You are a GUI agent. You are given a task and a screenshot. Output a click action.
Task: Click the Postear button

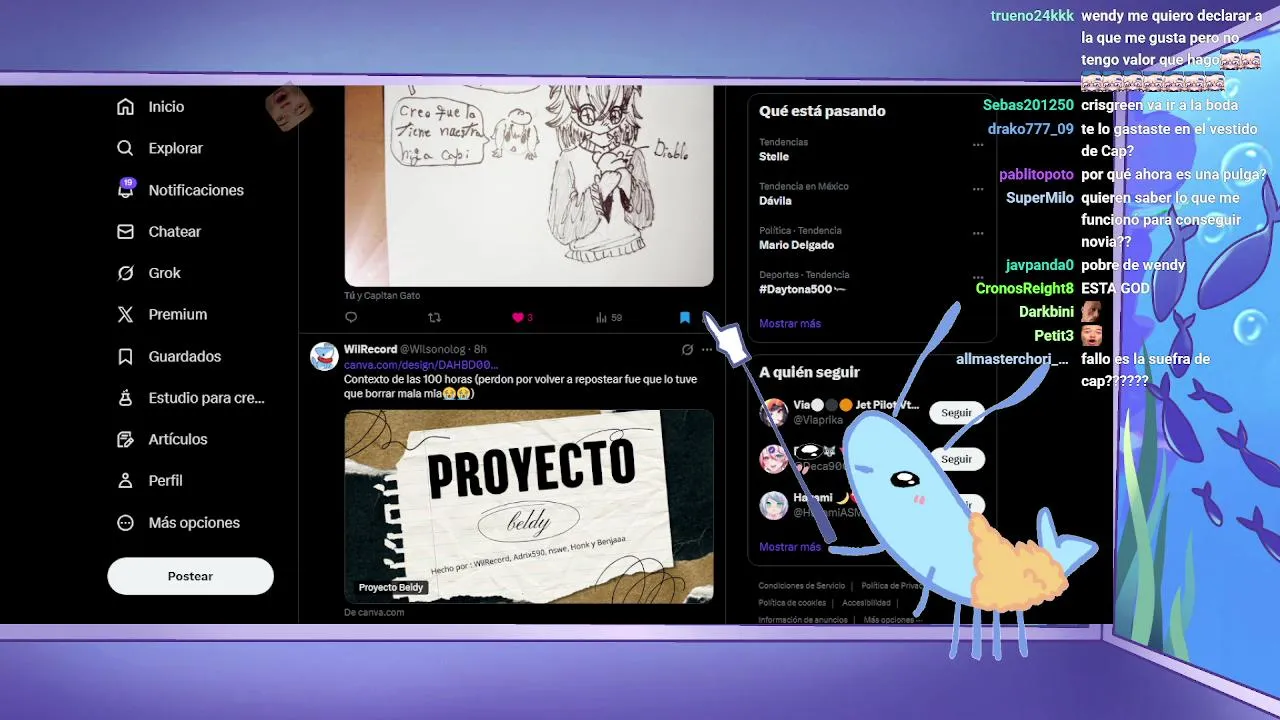point(190,576)
